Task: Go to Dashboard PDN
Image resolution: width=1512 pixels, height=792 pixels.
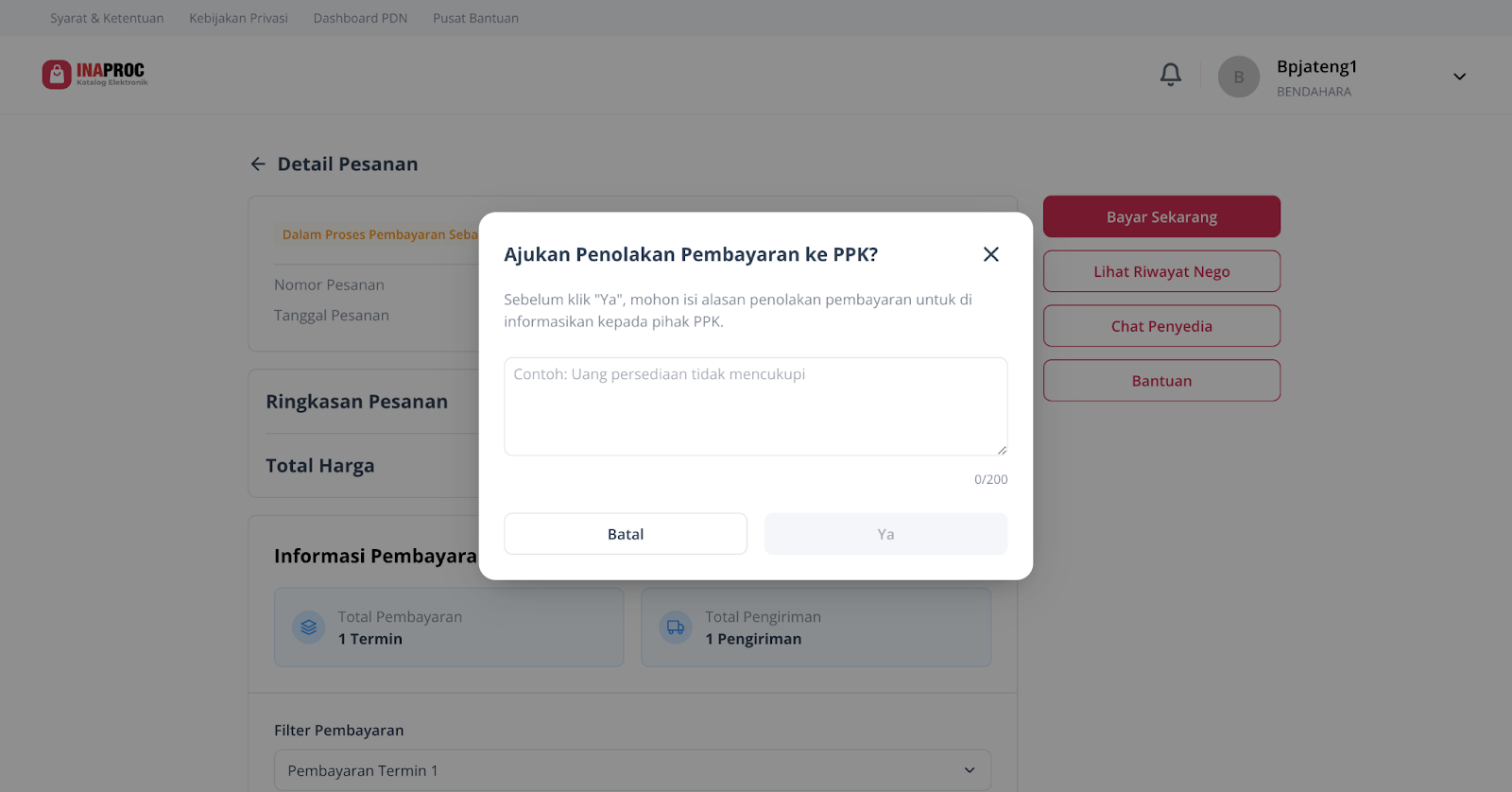Action: pos(360,18)
